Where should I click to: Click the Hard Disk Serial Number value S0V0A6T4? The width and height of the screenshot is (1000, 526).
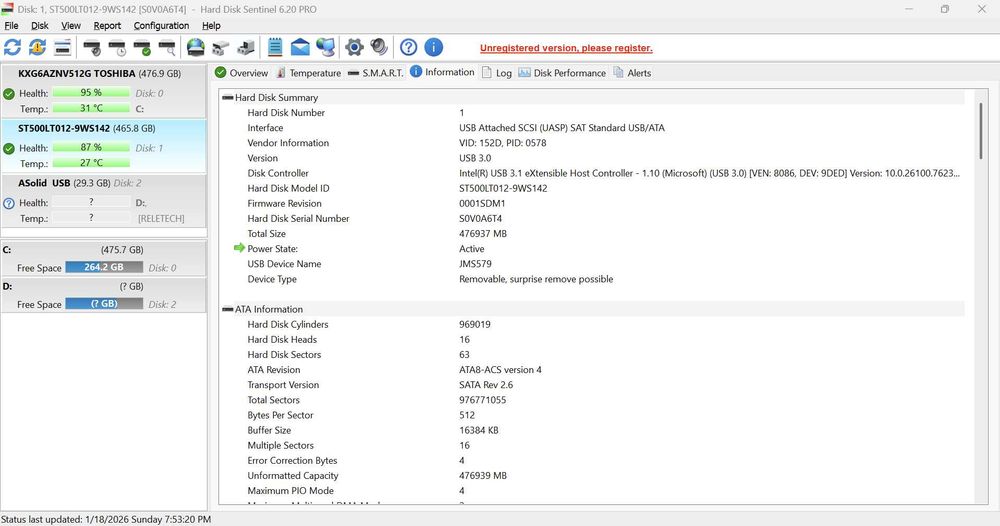click(x=480, y=219)
